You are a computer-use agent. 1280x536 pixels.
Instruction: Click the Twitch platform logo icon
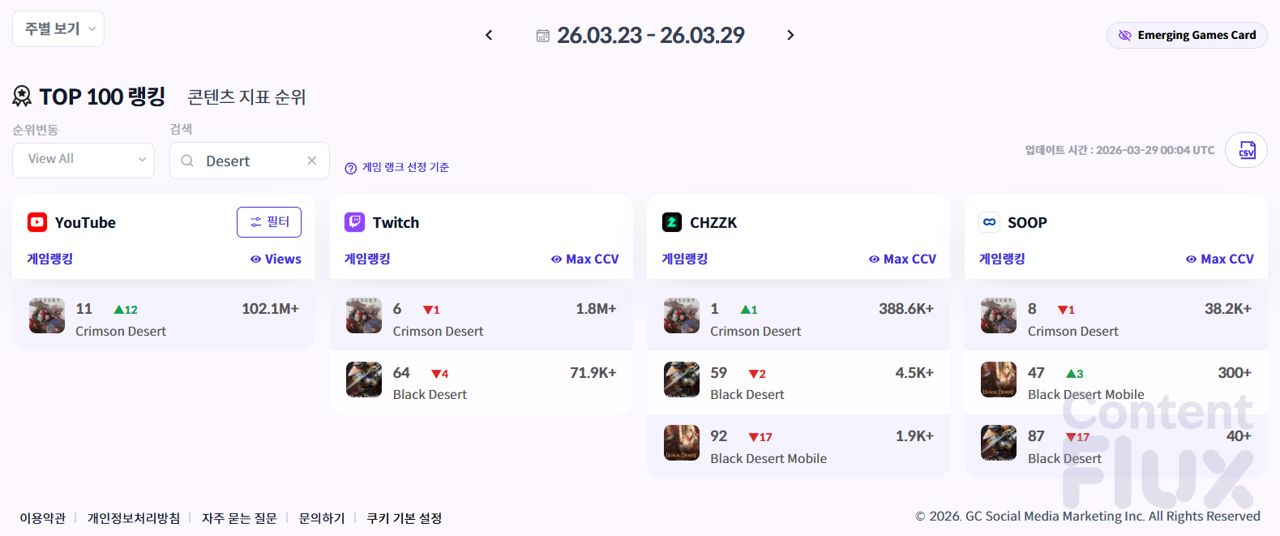click(354, 222)
